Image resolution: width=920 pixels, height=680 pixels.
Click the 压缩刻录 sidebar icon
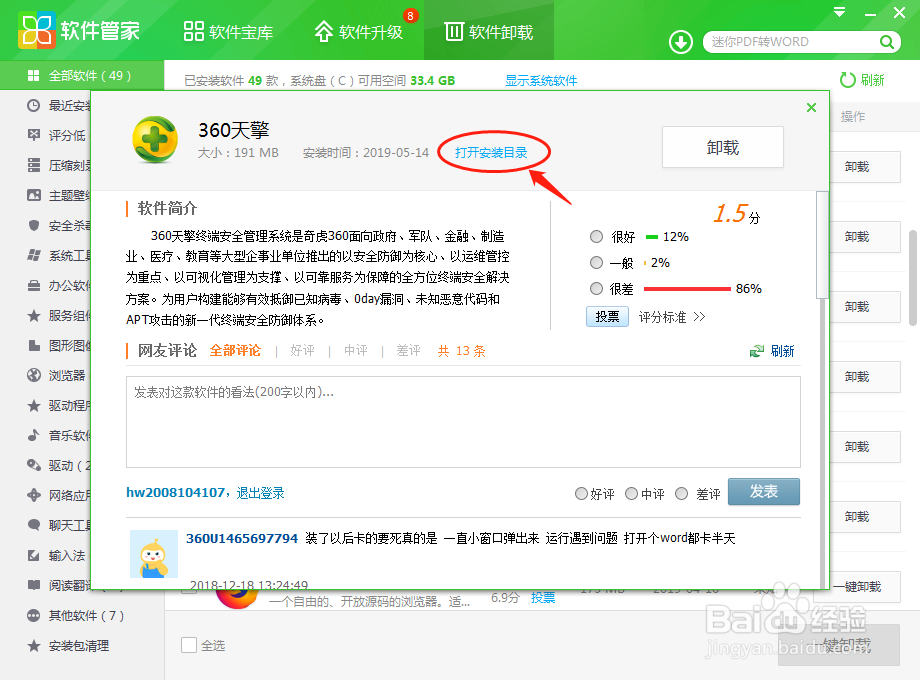tap(33, 165)
